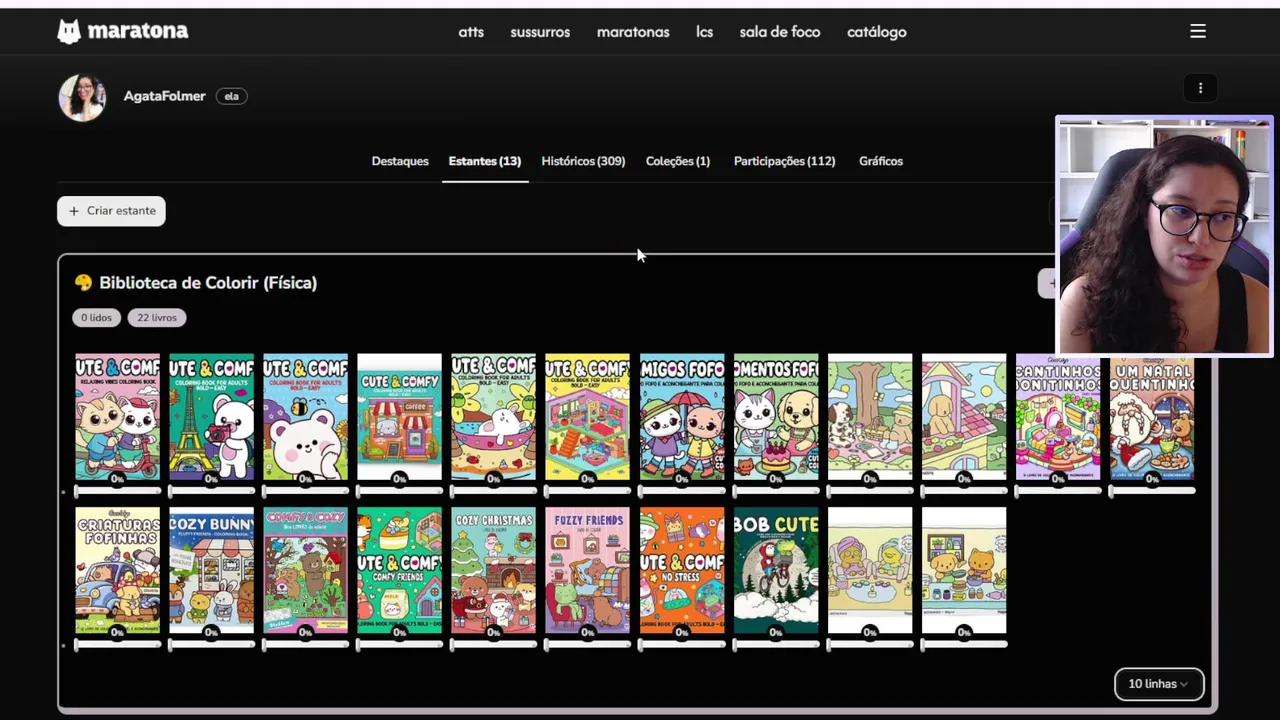
Task: Click the AgataFolmer username
Action: tap(164, 96)
